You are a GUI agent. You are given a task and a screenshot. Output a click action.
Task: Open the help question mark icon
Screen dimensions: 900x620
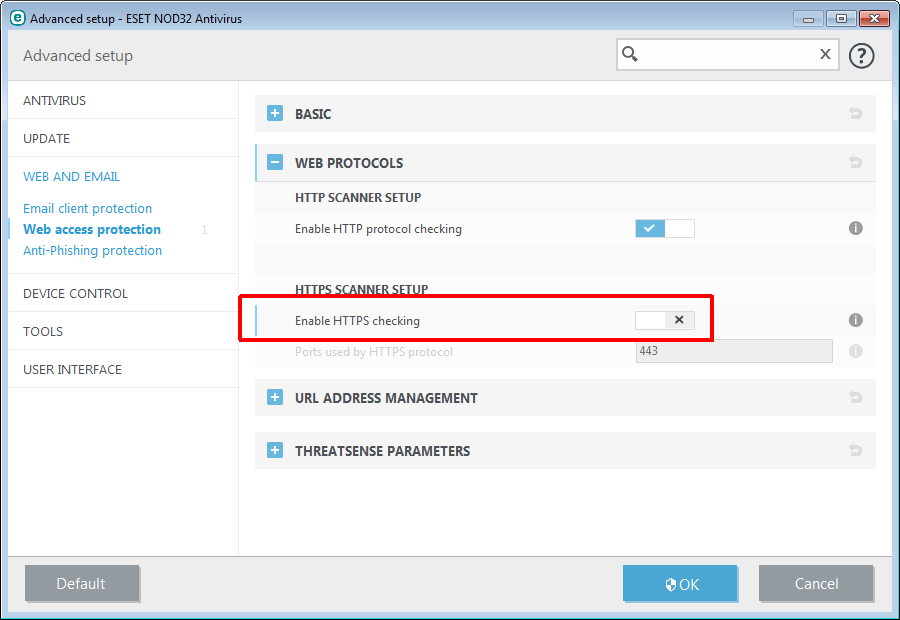[x=861, y=56]
